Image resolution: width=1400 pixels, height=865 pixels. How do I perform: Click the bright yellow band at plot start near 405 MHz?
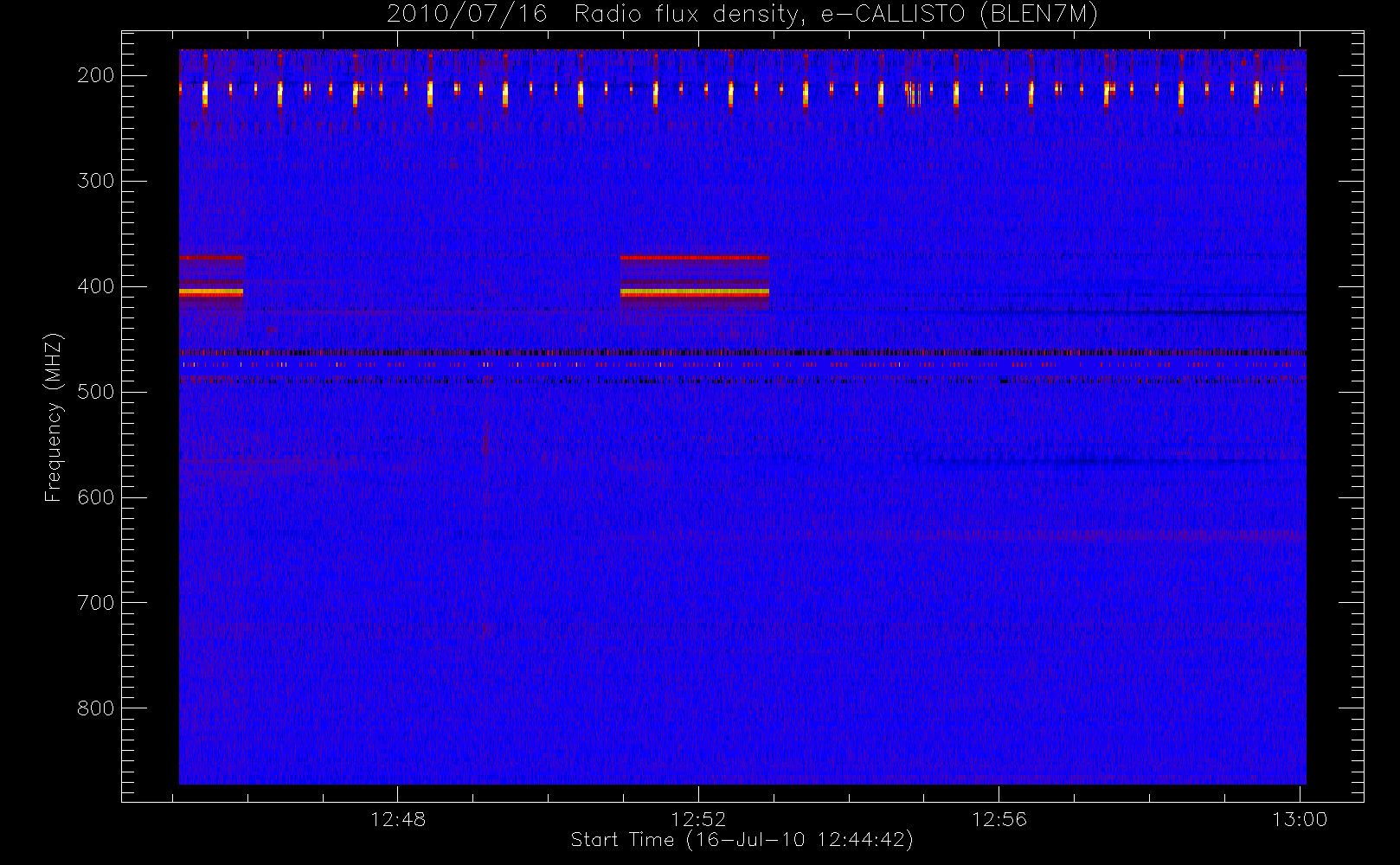point(211,292)
